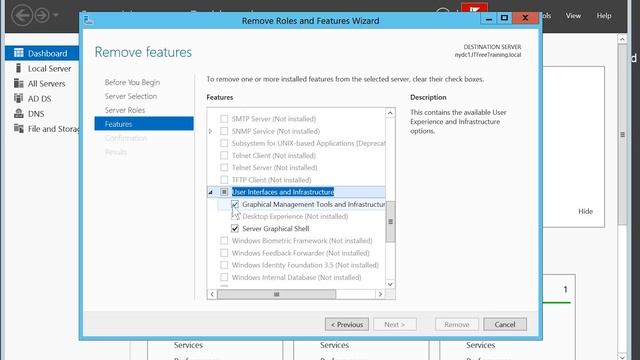
Task: Click the TFTP Client checkbox
Action: point(224,180)
